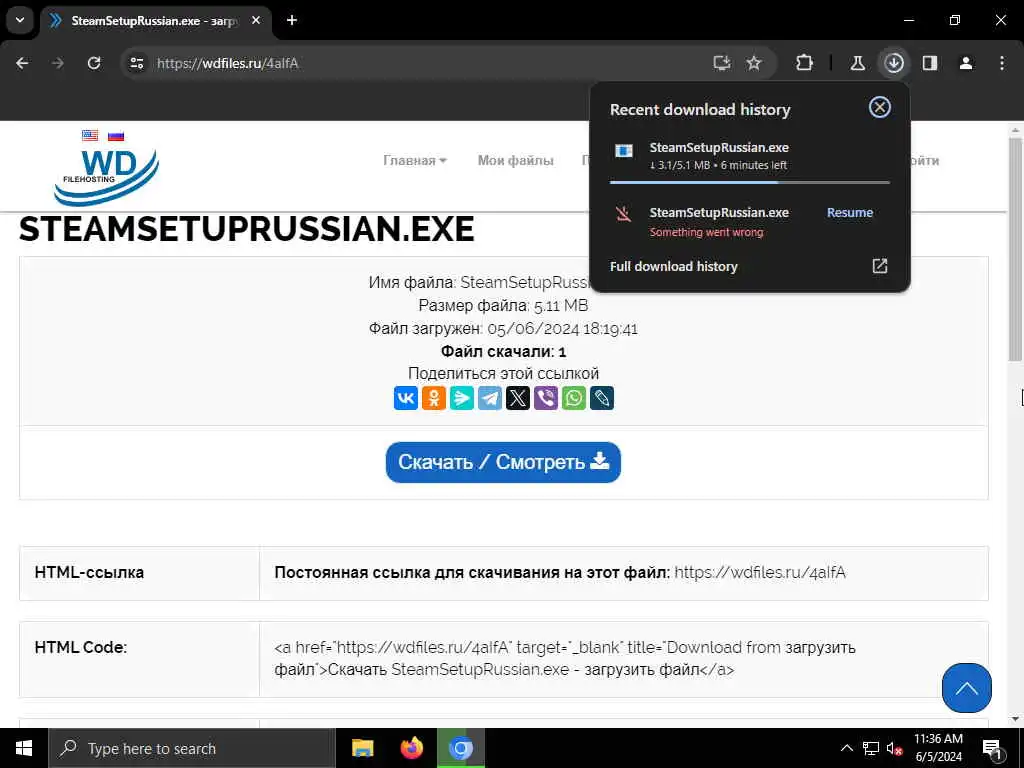
Task: Toggle the browser side panel
Action: [930, 63]
